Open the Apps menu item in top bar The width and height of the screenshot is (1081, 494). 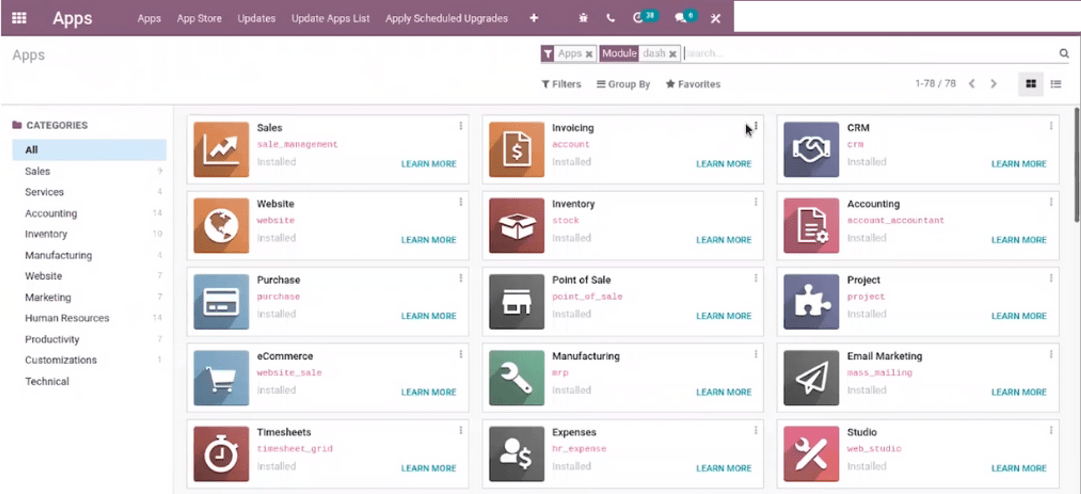tap(149, 19)
